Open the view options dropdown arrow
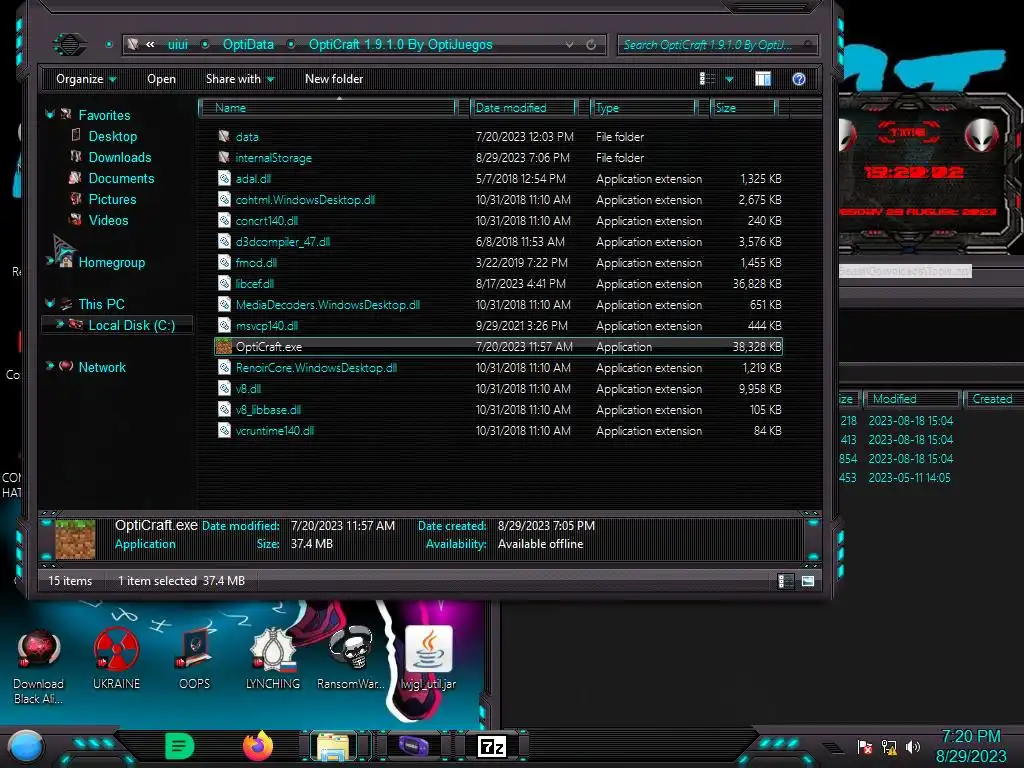Viewport: 1024px width, 768px height. [x=729, y=79]
